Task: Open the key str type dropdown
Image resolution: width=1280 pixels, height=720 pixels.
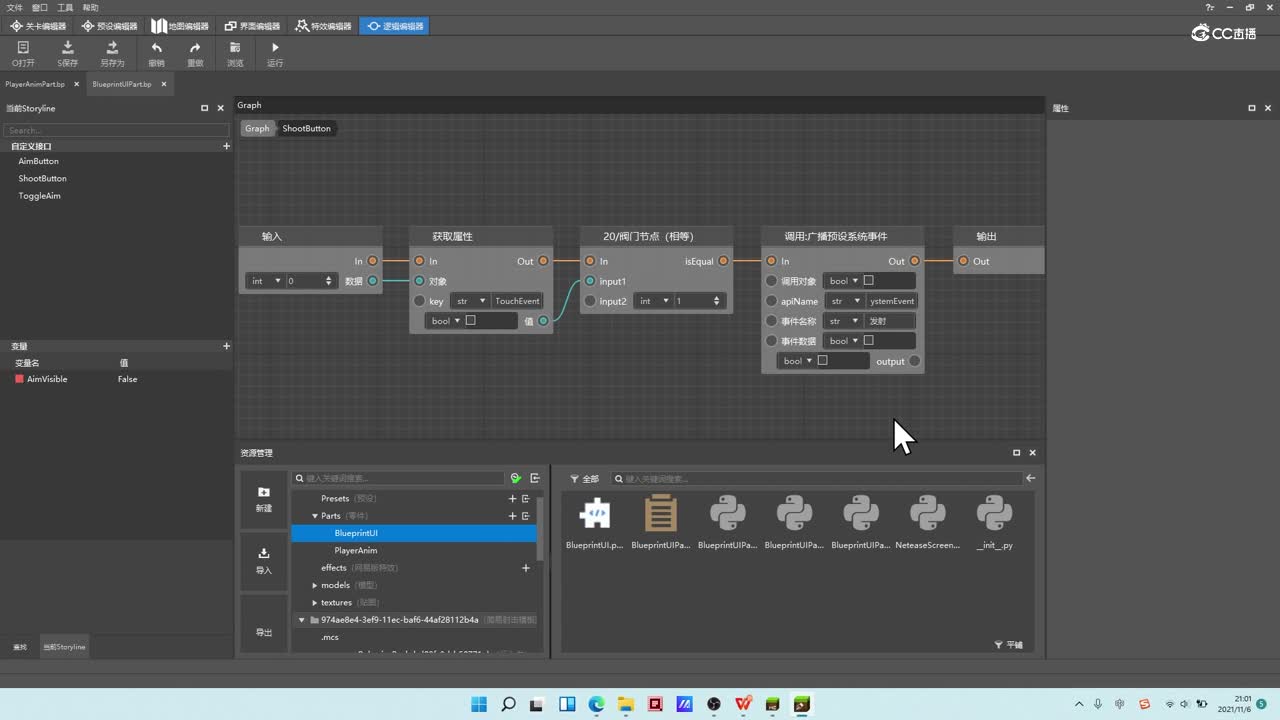Action: [469, 301]
